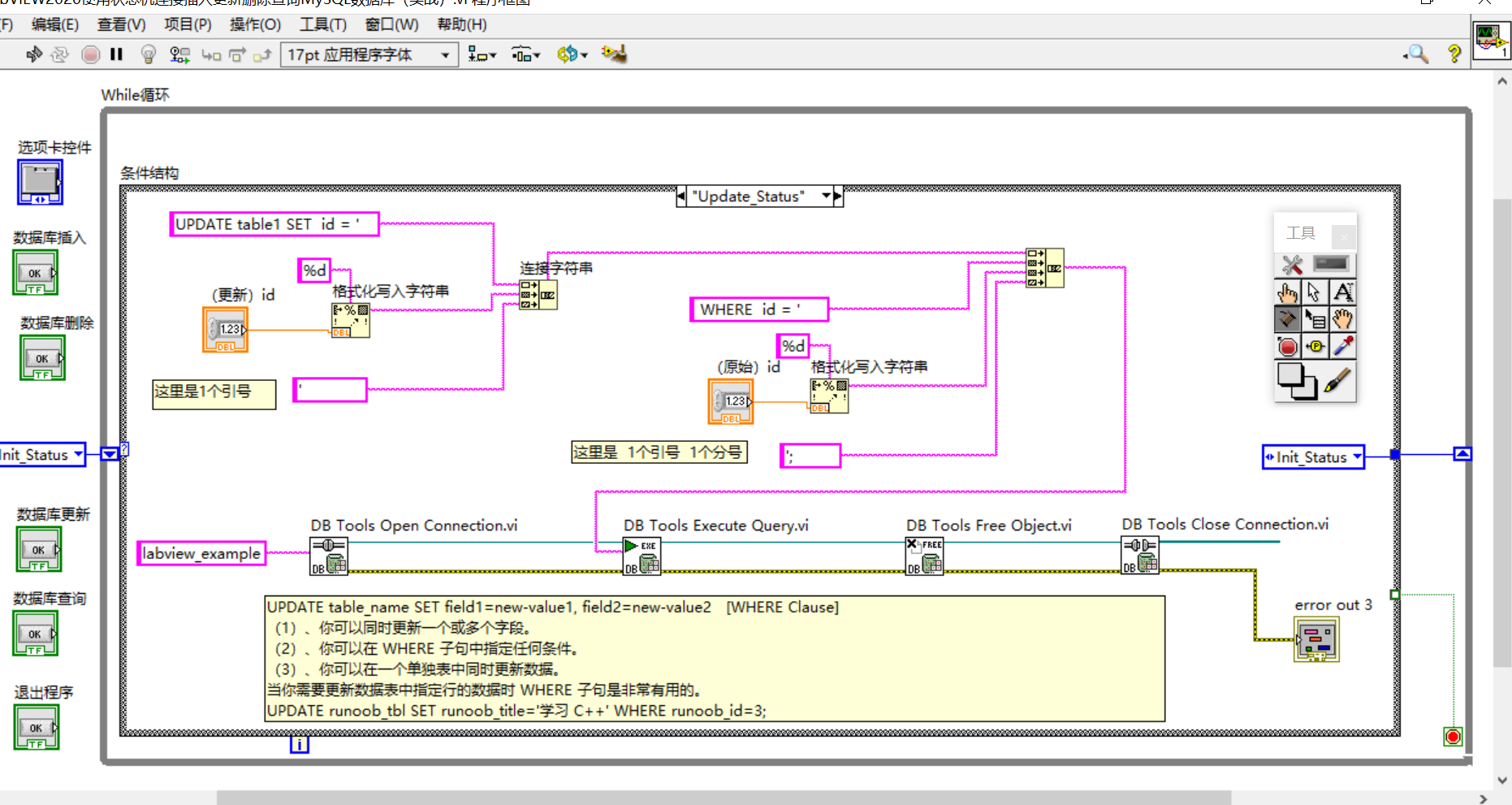
Task: Toggle Pause execution on the toolbar
Action: tap(116, 54)
